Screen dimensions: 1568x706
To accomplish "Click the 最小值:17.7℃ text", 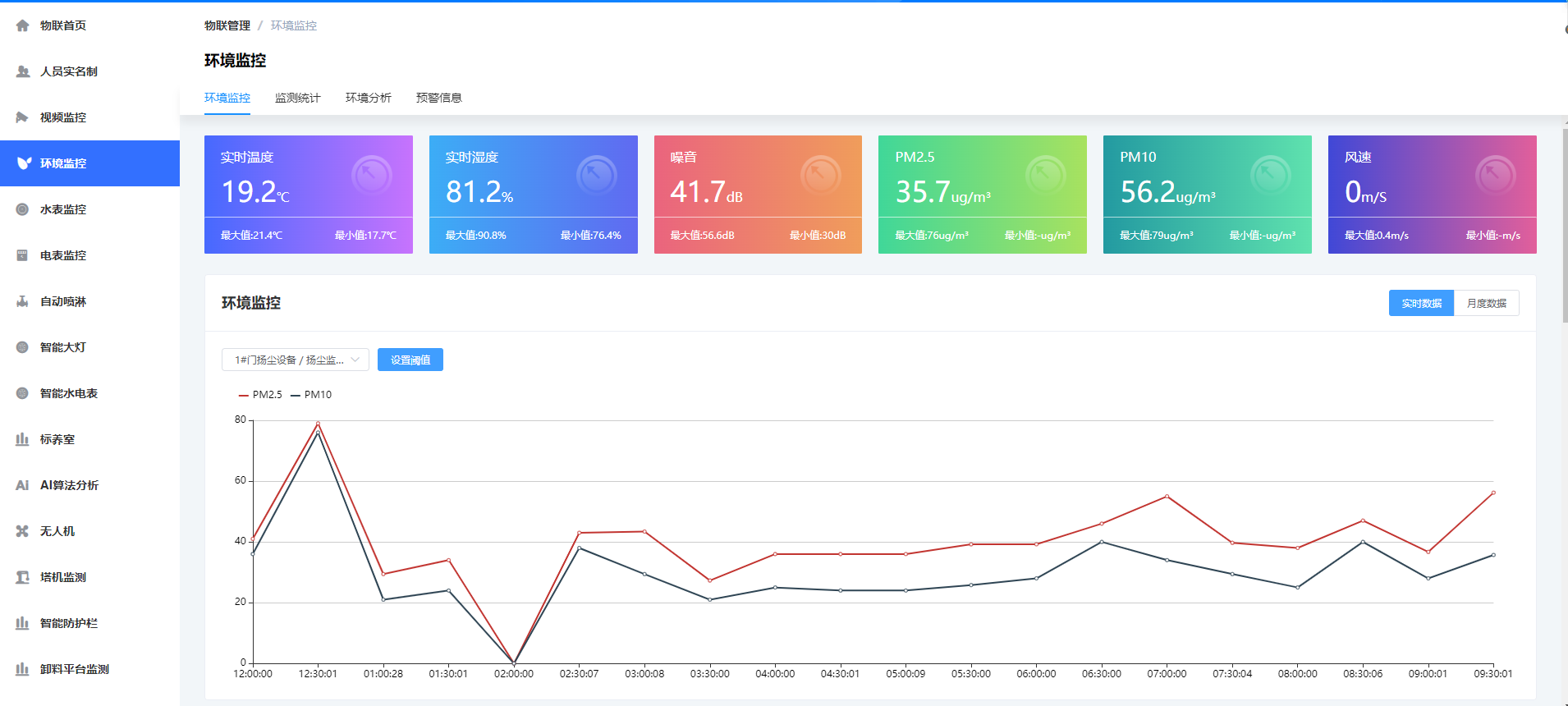I will (x=365, y=236).
